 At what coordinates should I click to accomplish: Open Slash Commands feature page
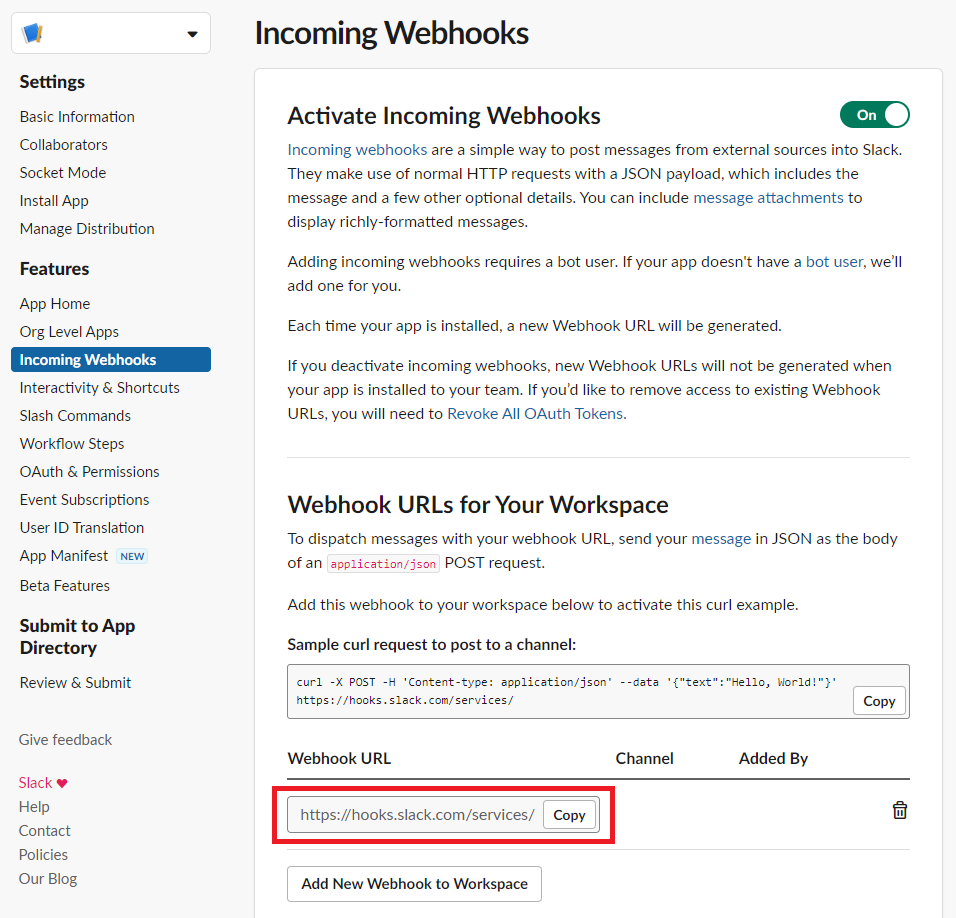tap(75, 416)
